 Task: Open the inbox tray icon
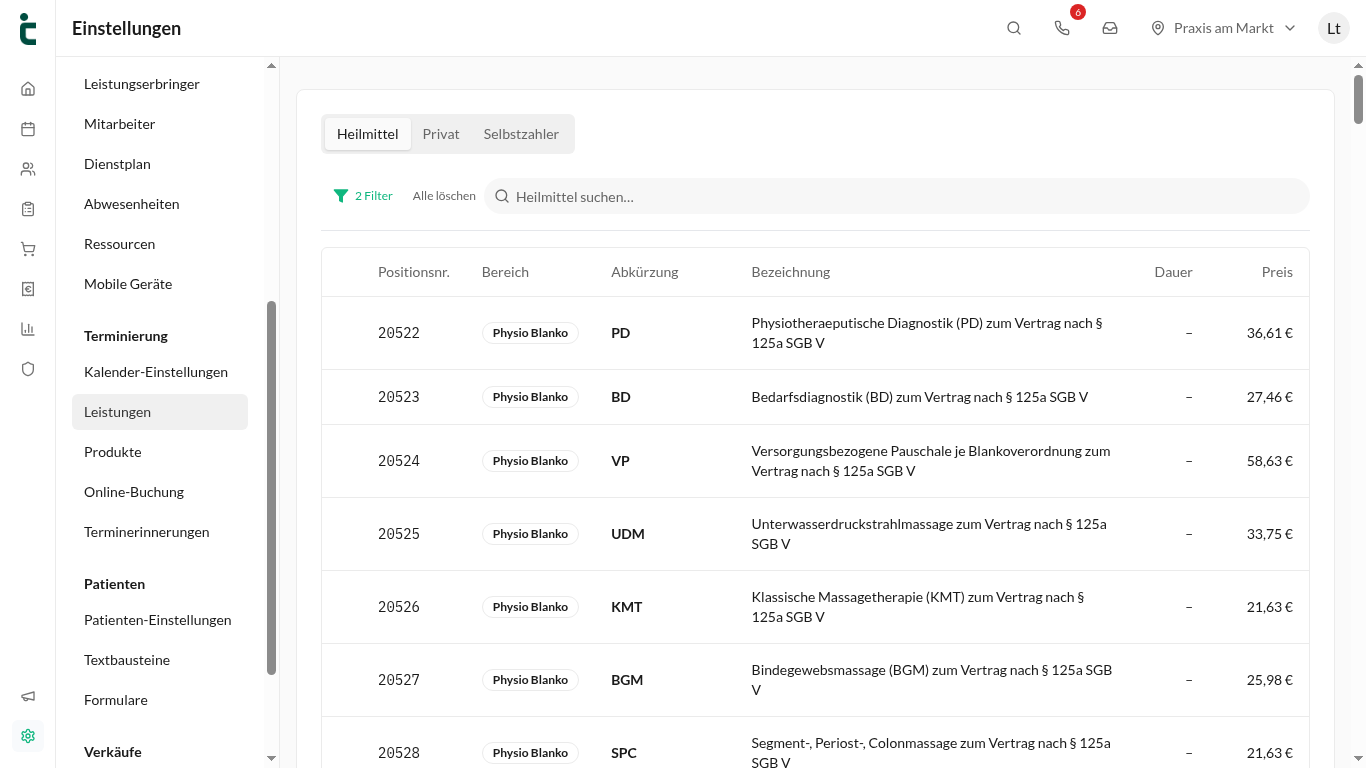[1110, 28]
